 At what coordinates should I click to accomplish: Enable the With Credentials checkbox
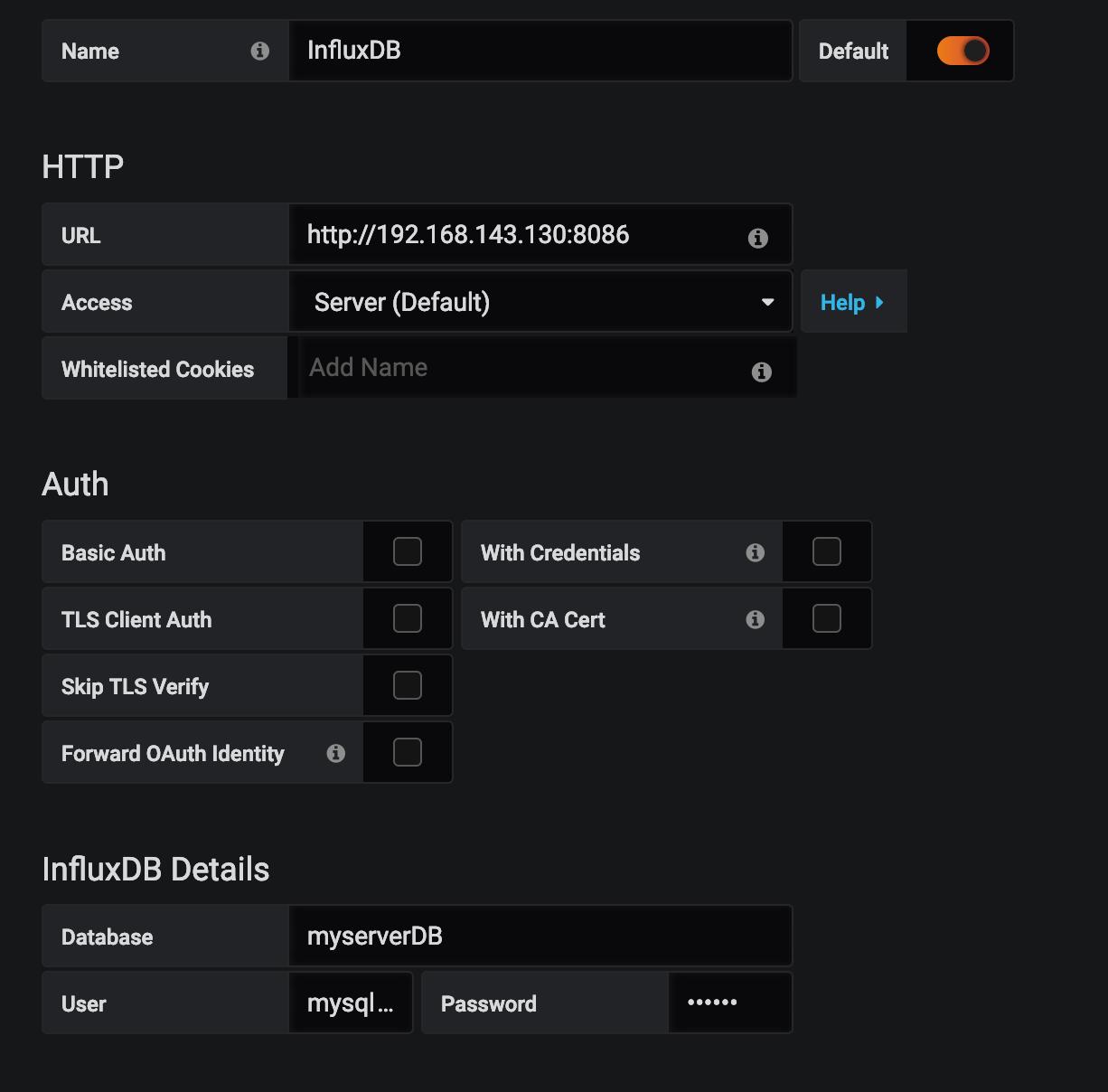pyautogui.click(x=827, y=551)
